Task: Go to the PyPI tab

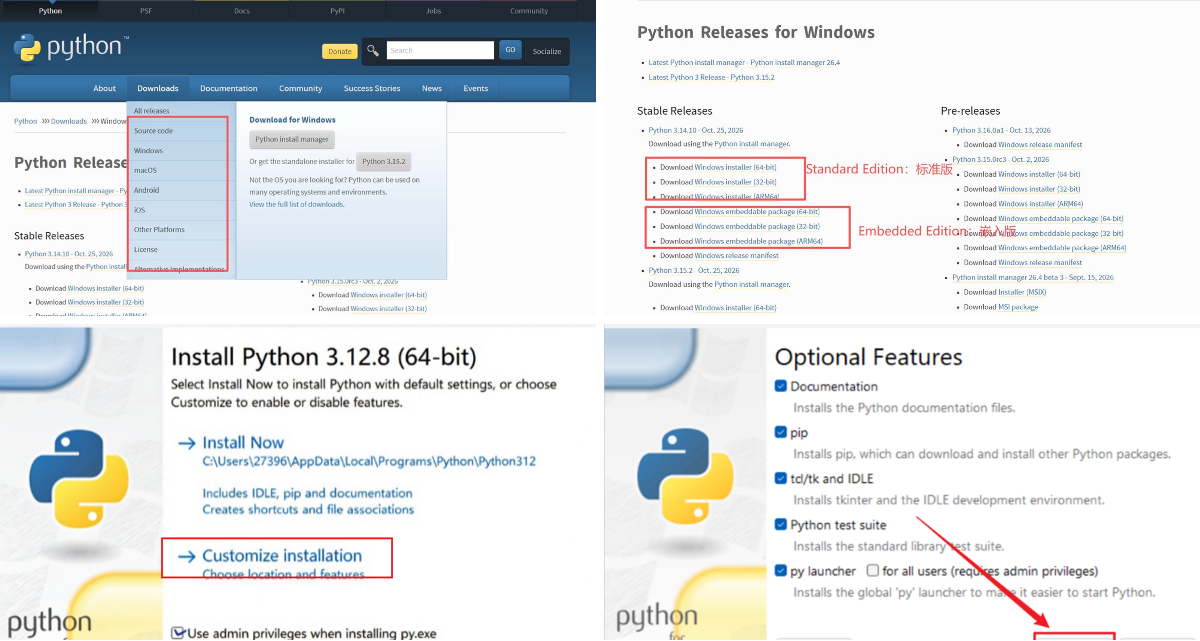Action: [x=338, y=11]
